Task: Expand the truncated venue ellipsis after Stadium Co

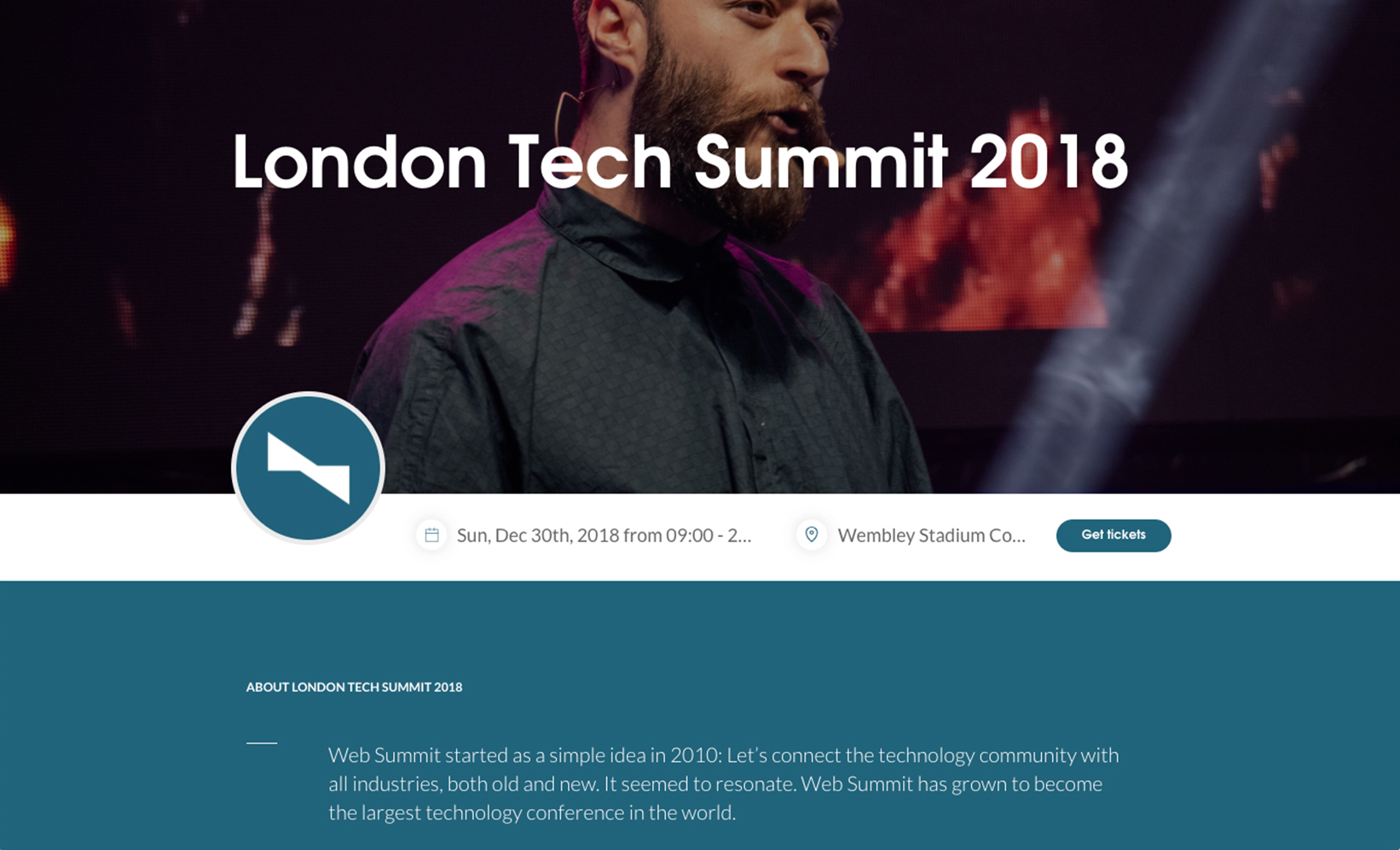Action: (x=1012, y=535)
